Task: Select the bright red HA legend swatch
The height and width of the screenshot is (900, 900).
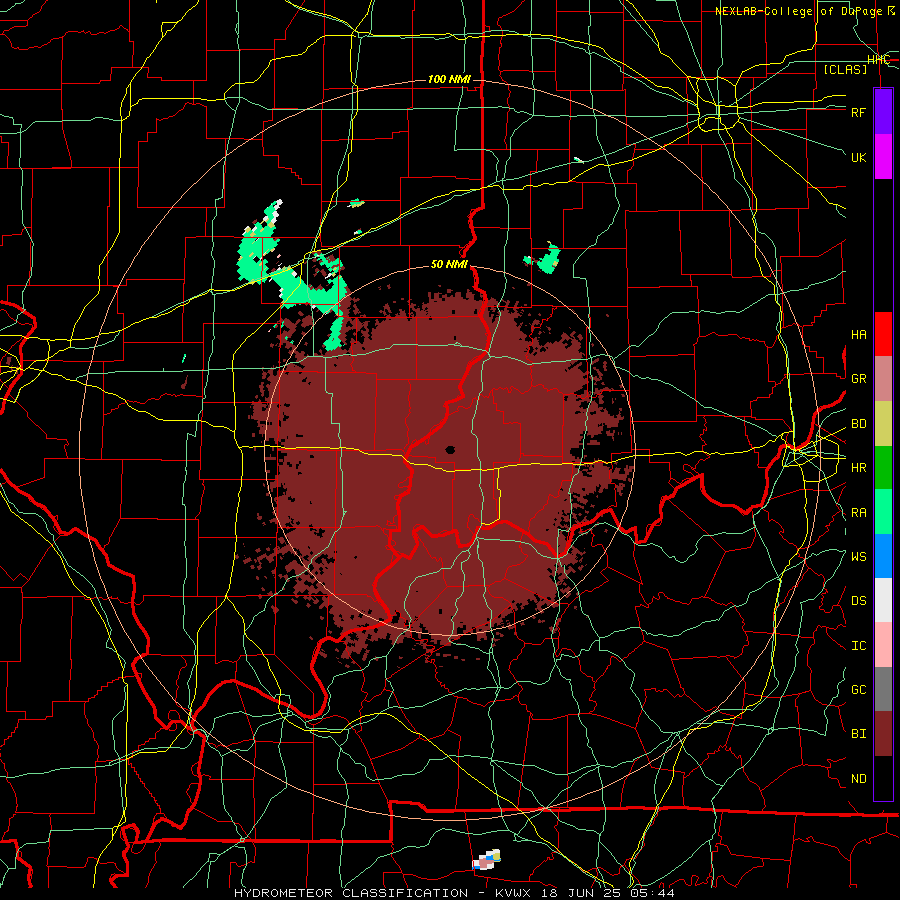Action: 883,334
